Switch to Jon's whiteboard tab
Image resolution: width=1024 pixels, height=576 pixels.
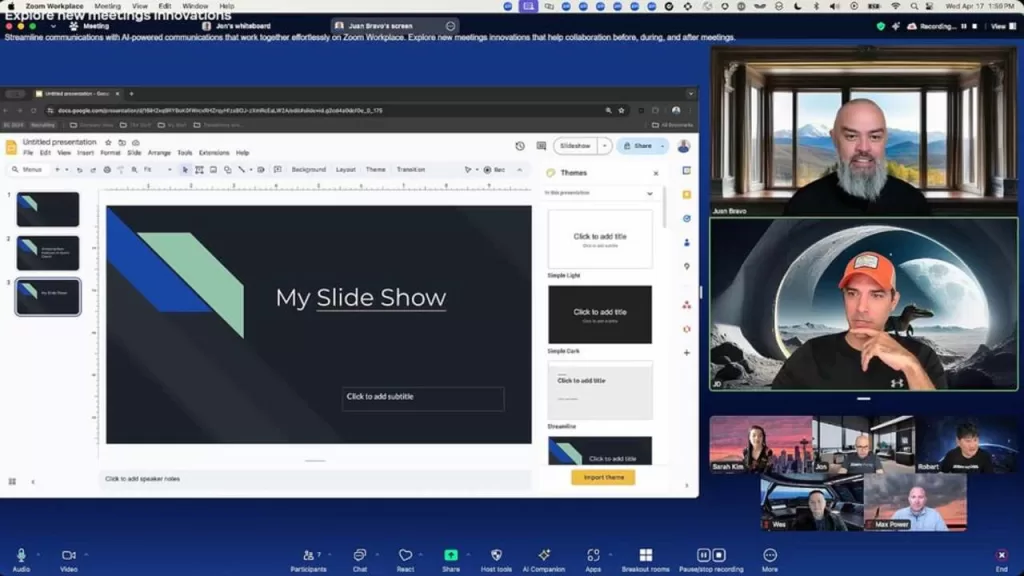(x=236, y=26)
